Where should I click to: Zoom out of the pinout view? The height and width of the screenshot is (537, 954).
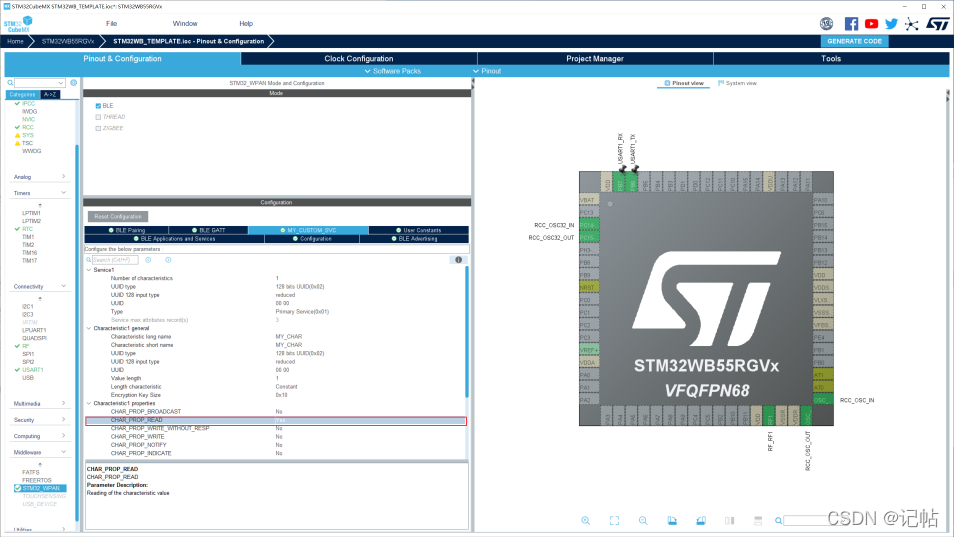point(643,521)
